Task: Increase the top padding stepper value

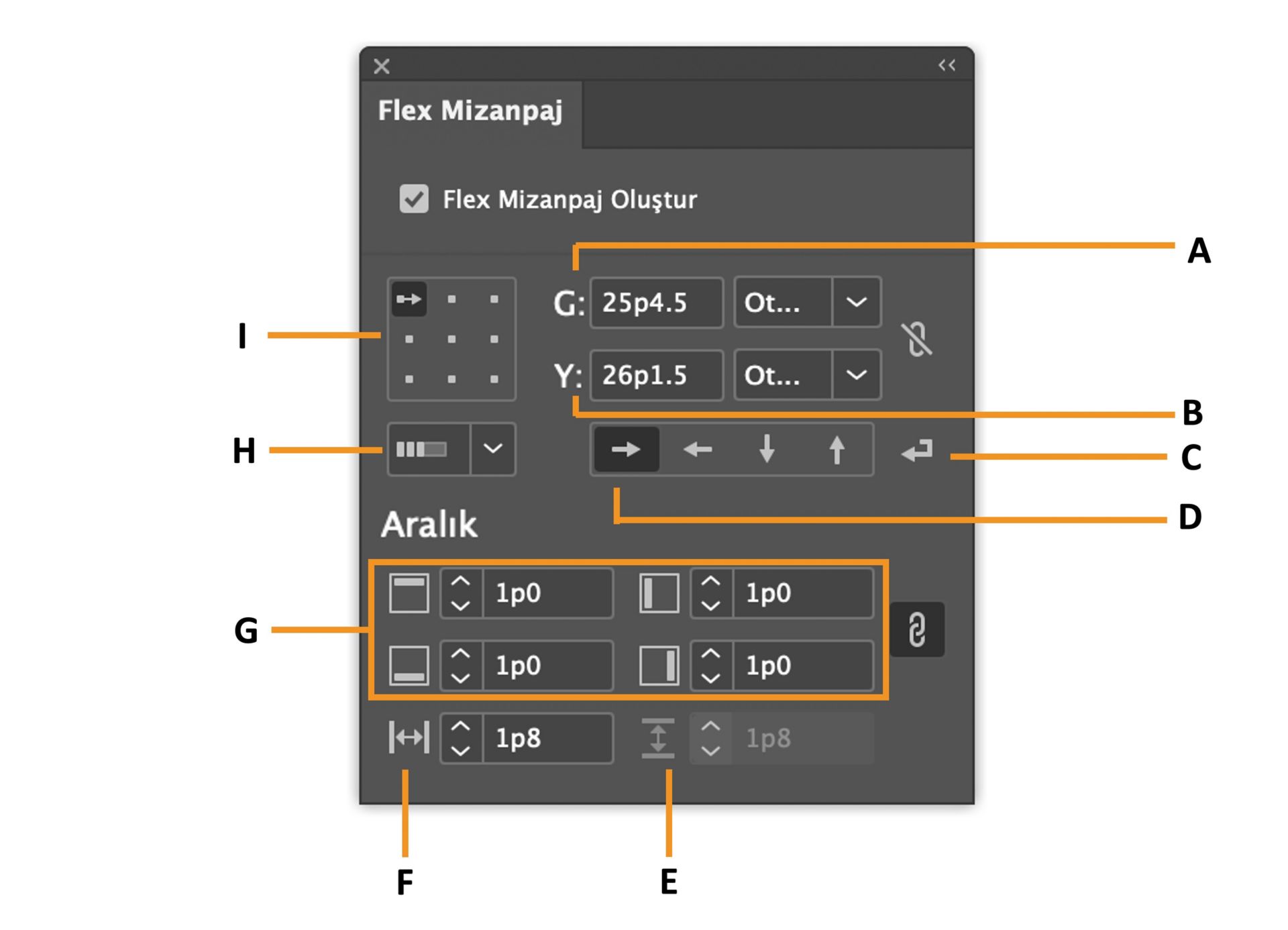Action: pyautogui.click(x=460, y=582)
